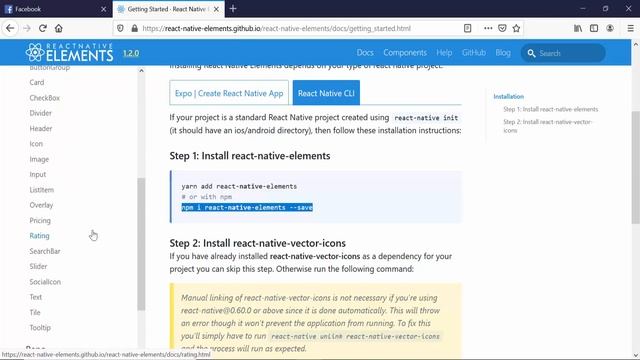This screenshot has width=640, height=360.
Task: Open the browser home page
Action: pos(59,28)
